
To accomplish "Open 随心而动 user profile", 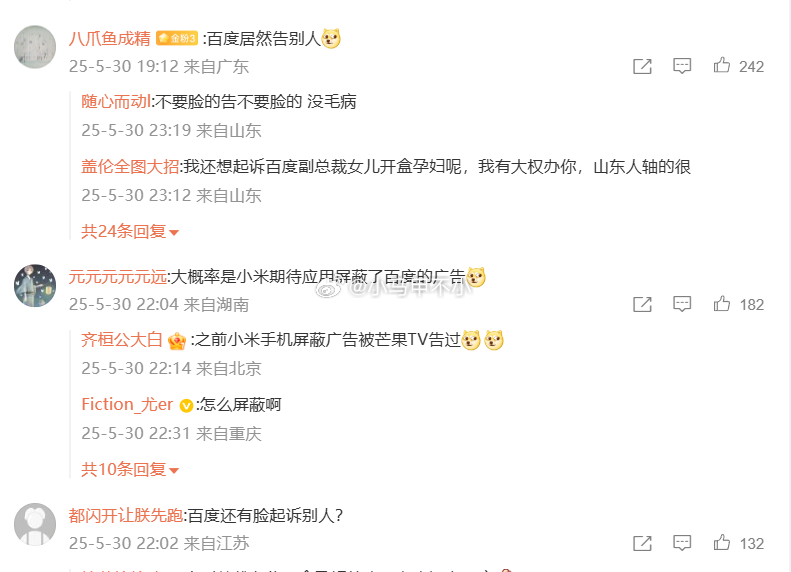I will 116,102.
